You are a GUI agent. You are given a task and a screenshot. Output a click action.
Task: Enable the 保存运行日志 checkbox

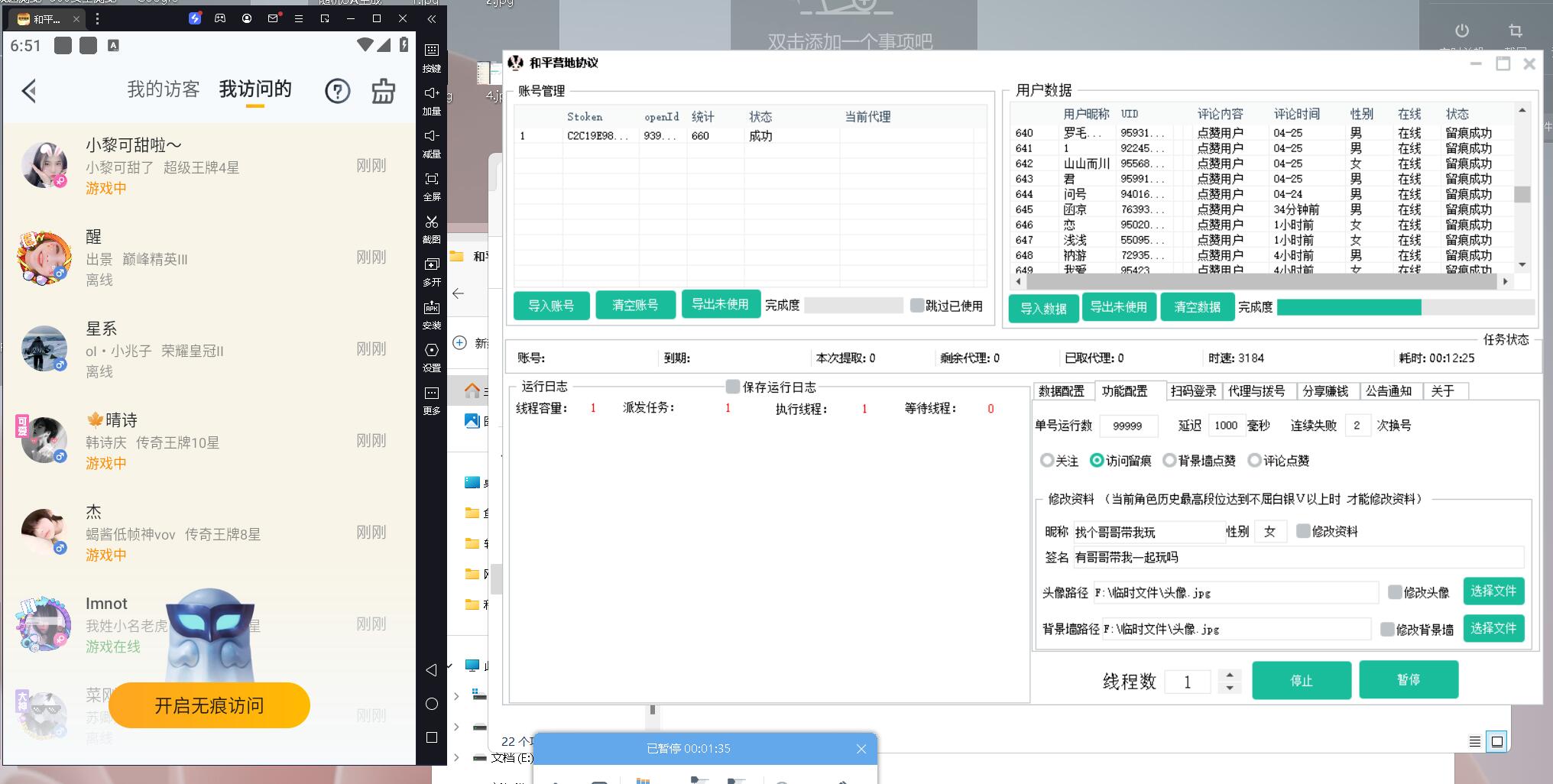tap(733, 387)
